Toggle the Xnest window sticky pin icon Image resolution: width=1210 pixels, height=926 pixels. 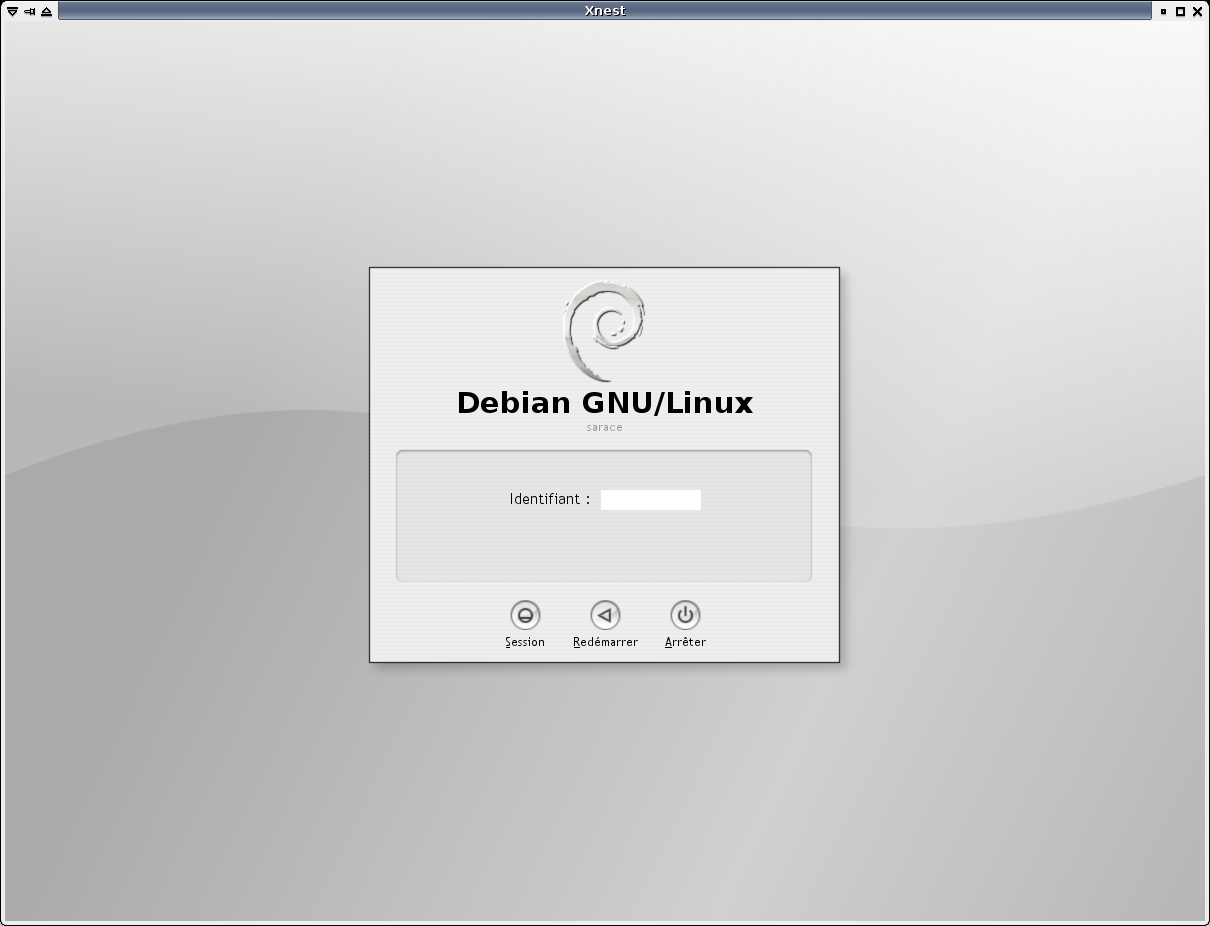point(29,11)
